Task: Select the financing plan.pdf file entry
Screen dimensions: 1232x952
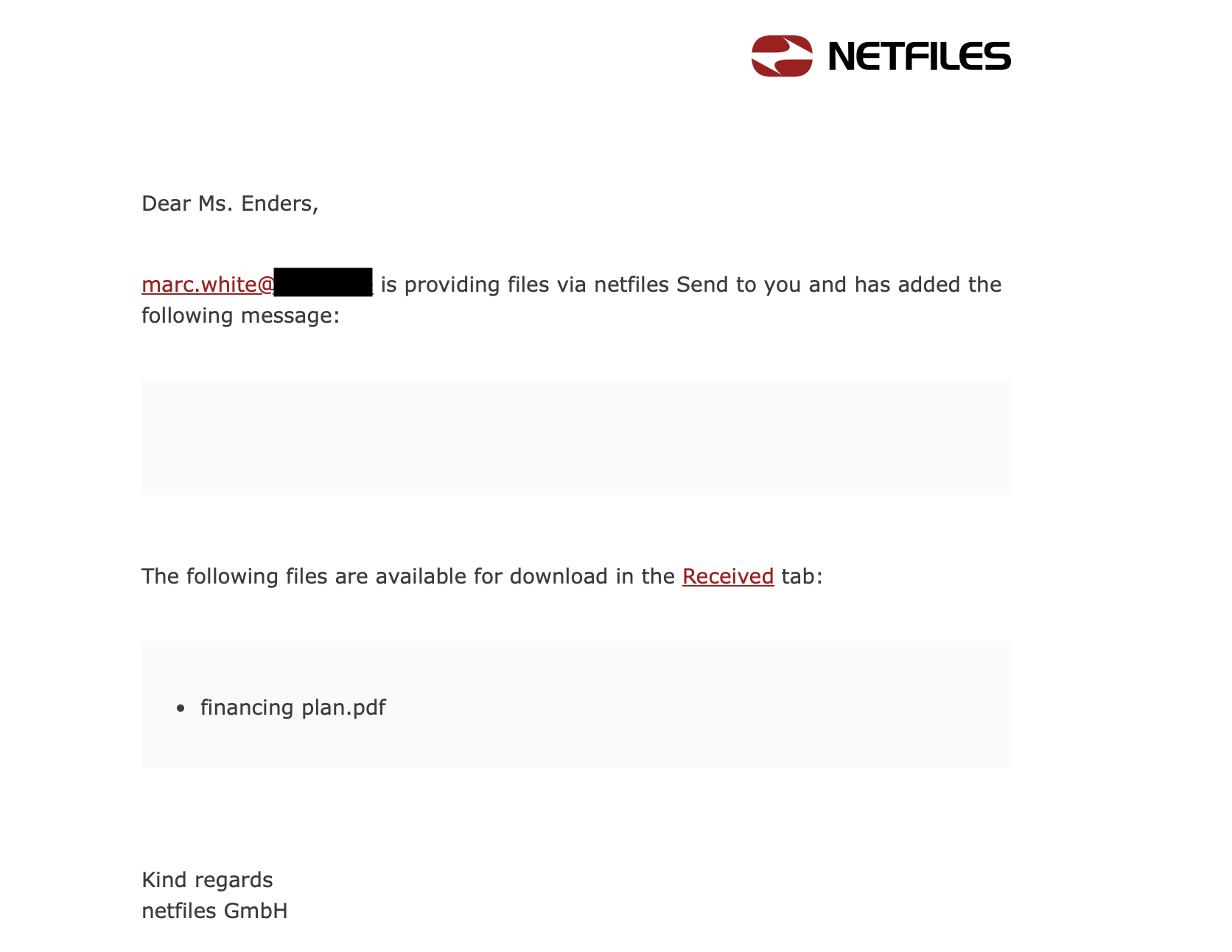Action: (293, 707)
